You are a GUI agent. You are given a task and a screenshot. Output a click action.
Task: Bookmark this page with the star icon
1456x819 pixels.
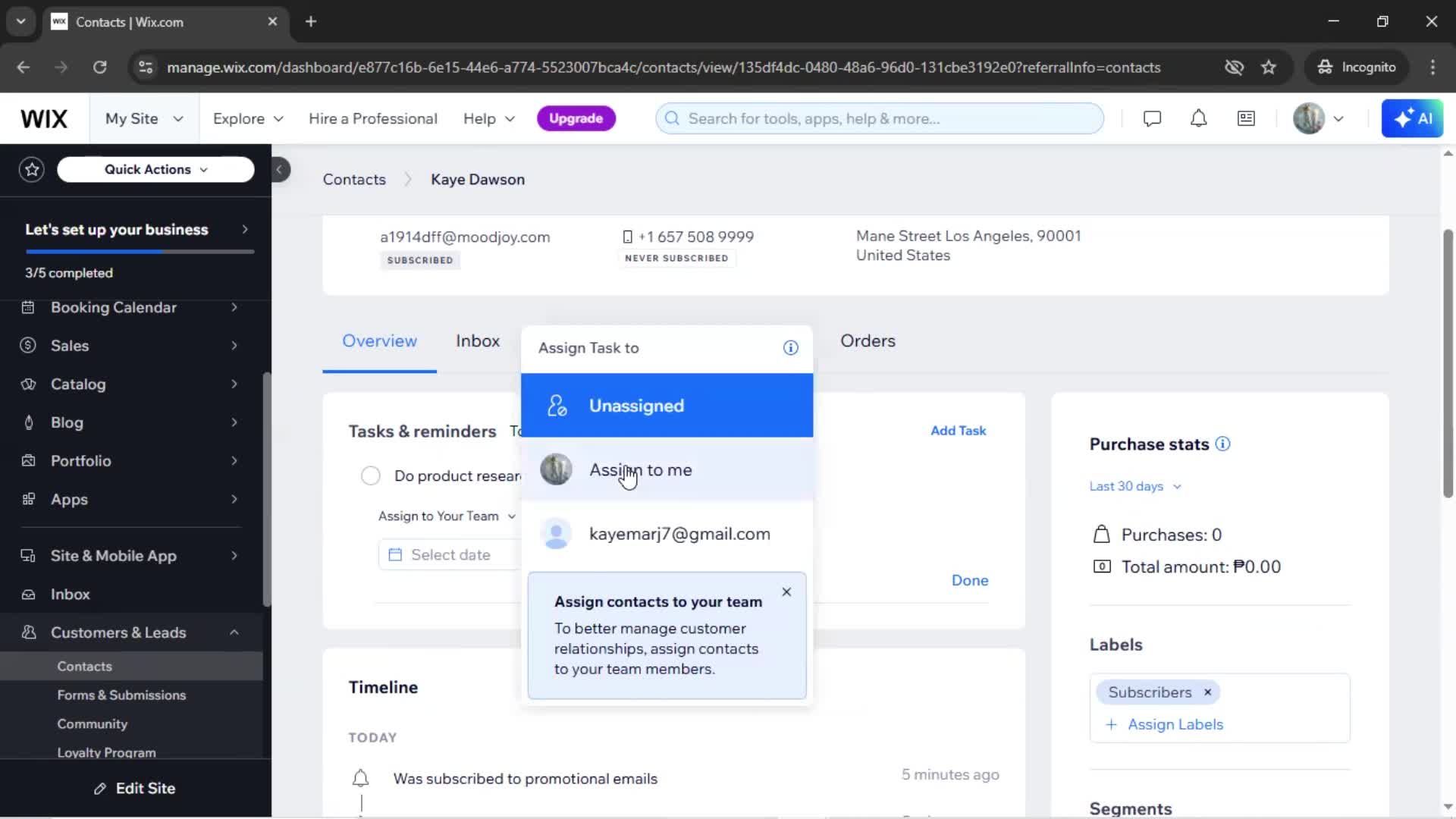(x=1269, y=67)
